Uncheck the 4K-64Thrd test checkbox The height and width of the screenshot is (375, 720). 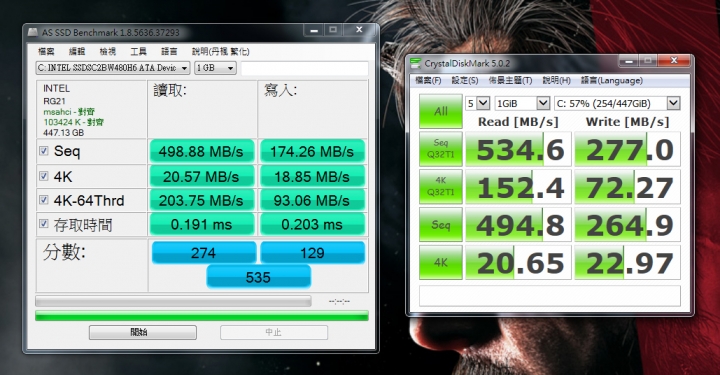point(44,200)
